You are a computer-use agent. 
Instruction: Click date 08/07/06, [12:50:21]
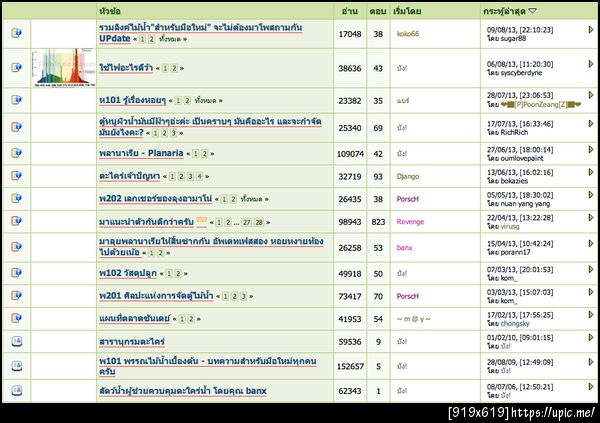coord(520,387)
